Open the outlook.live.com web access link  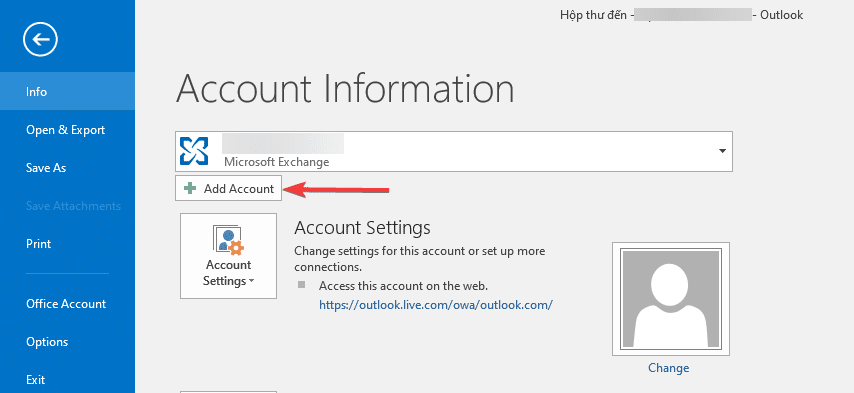coord(436,305)
